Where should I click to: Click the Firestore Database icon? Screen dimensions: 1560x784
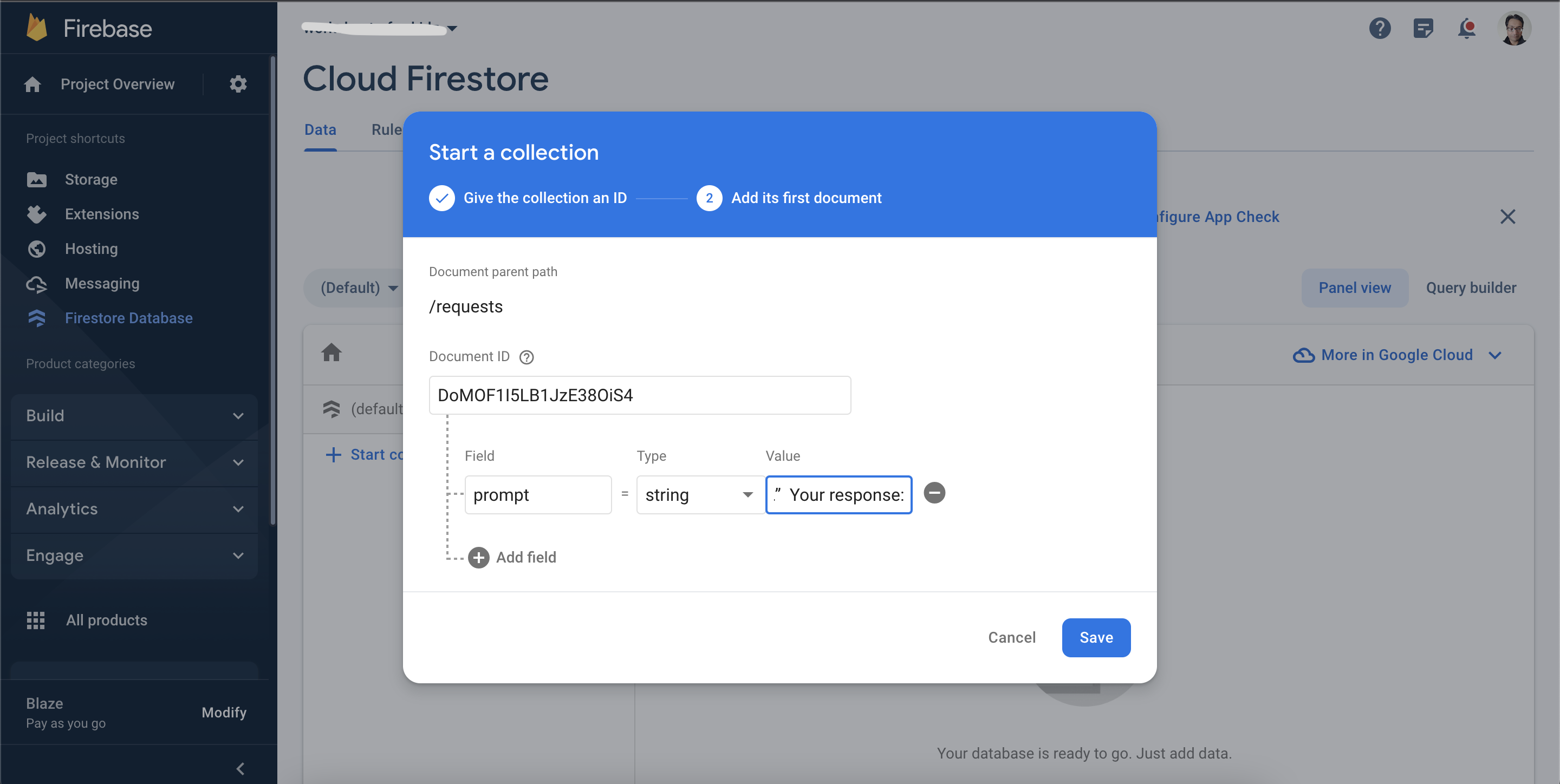coord(36,318)
